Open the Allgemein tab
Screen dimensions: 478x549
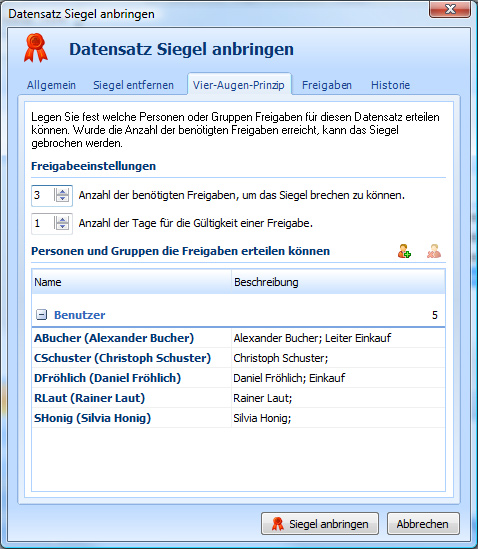click(x=51, y=85)
